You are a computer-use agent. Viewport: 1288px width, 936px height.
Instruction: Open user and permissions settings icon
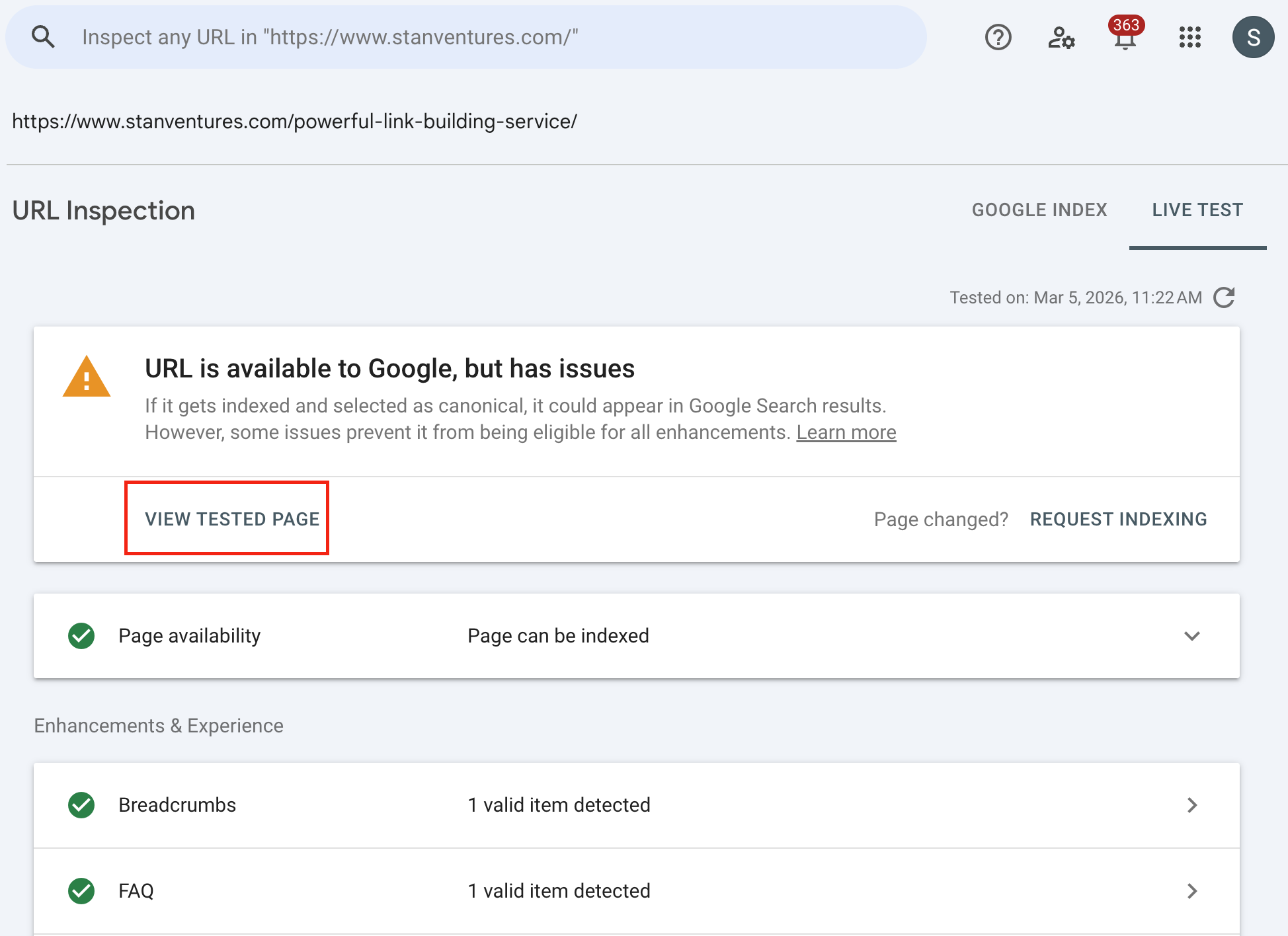(x=1062, y=39)
